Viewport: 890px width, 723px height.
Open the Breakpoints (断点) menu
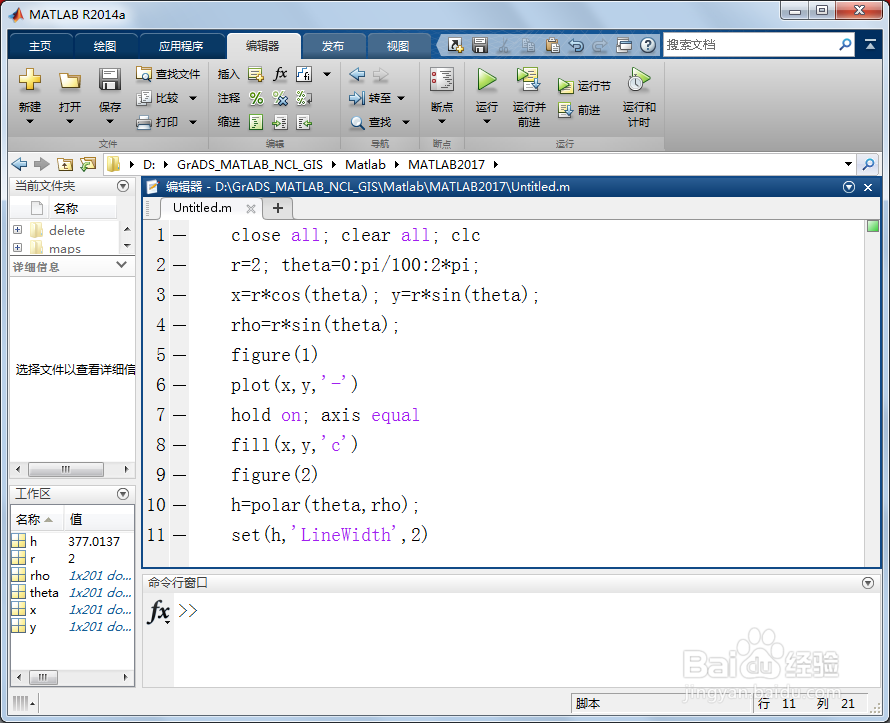(x=442, y=95)
